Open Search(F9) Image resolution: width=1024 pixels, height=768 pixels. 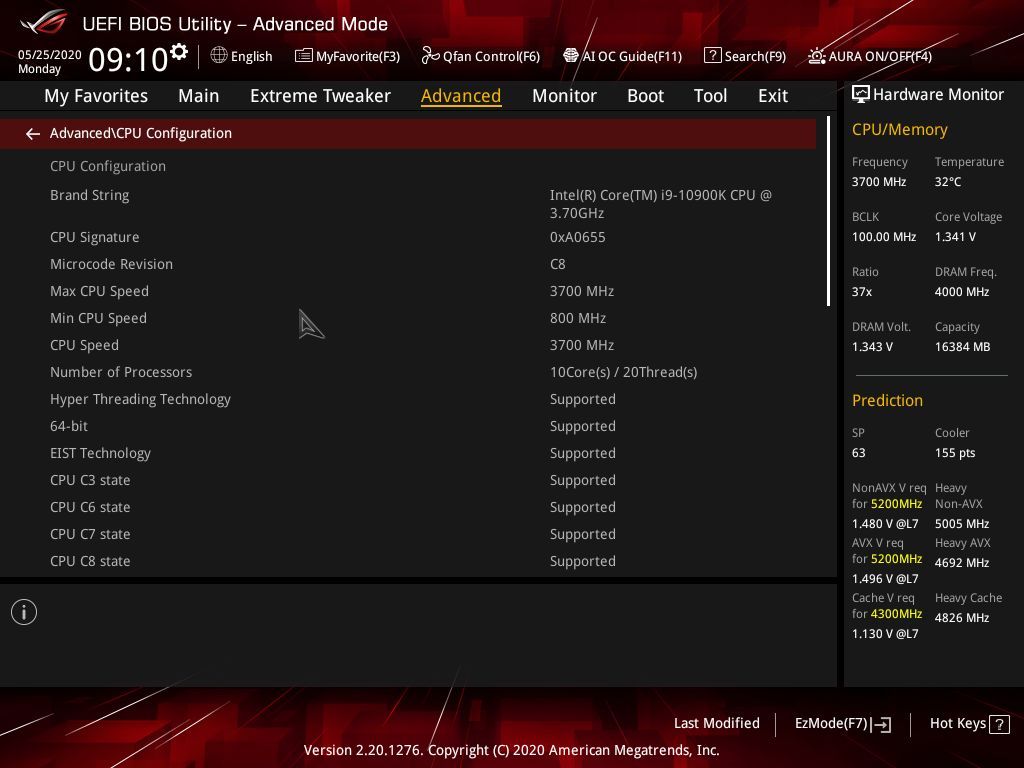(x=745, y=56)
